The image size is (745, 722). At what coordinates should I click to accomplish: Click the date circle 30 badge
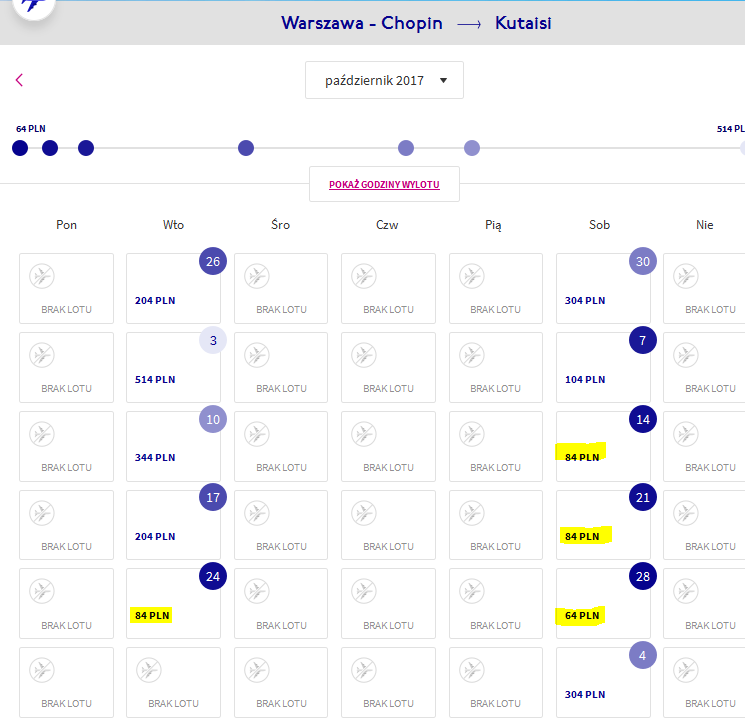pyautogui.click(x=643, y=261)
